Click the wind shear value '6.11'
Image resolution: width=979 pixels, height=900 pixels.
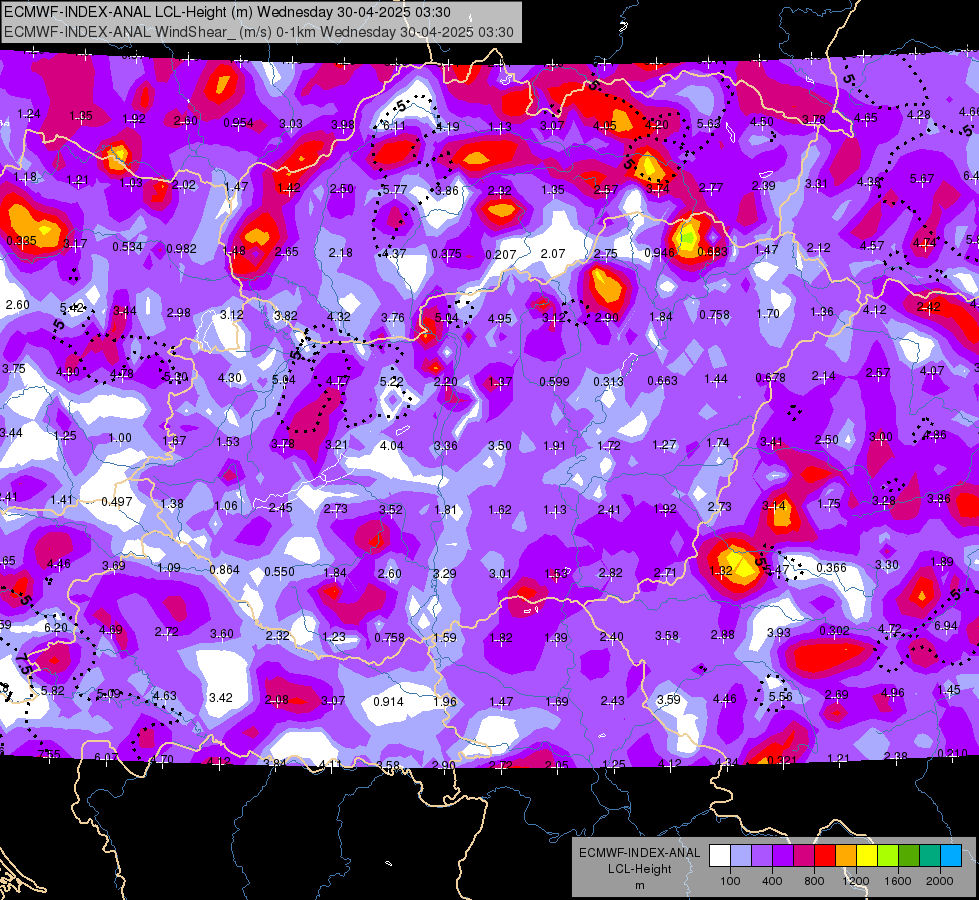coord(394,126)
